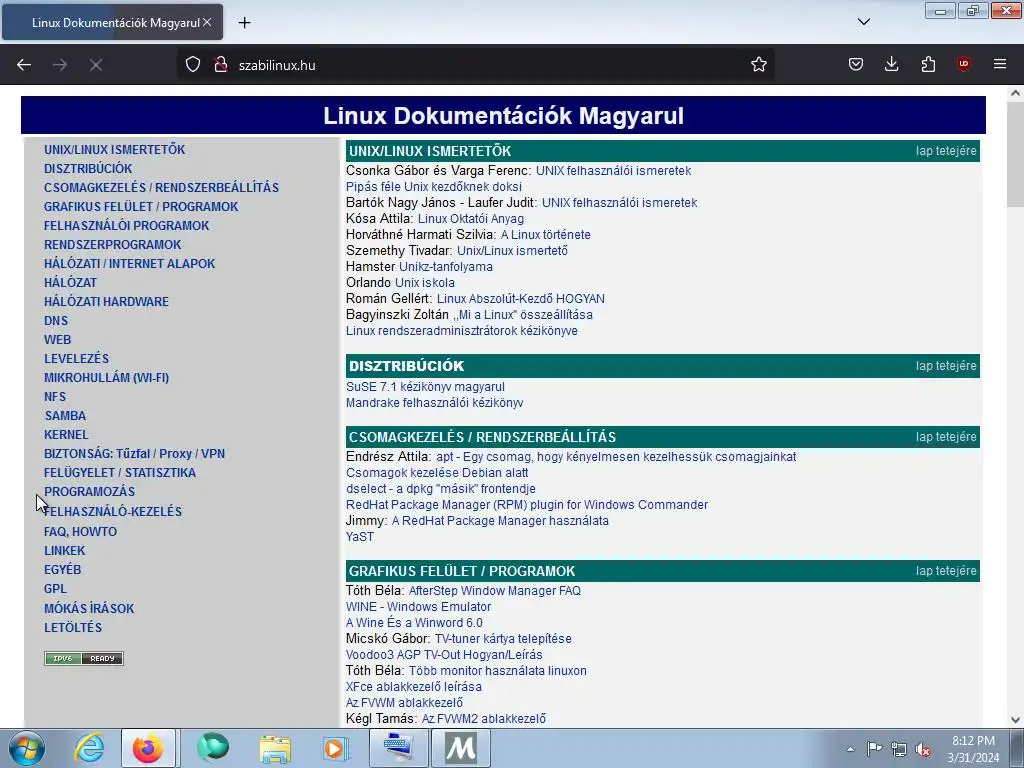Open the YaST link
The width and height of the screenshot is (1024, 768).
coord(360,537)
